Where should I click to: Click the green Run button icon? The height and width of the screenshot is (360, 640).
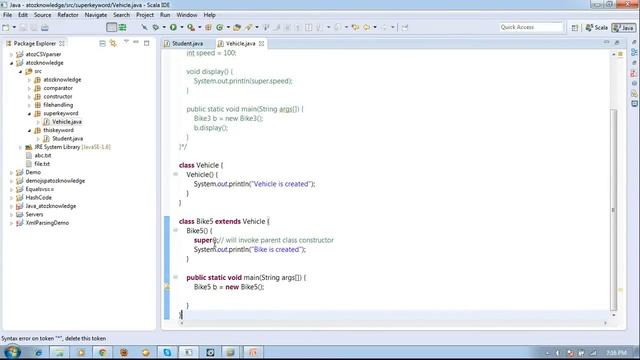pos(173,27)
